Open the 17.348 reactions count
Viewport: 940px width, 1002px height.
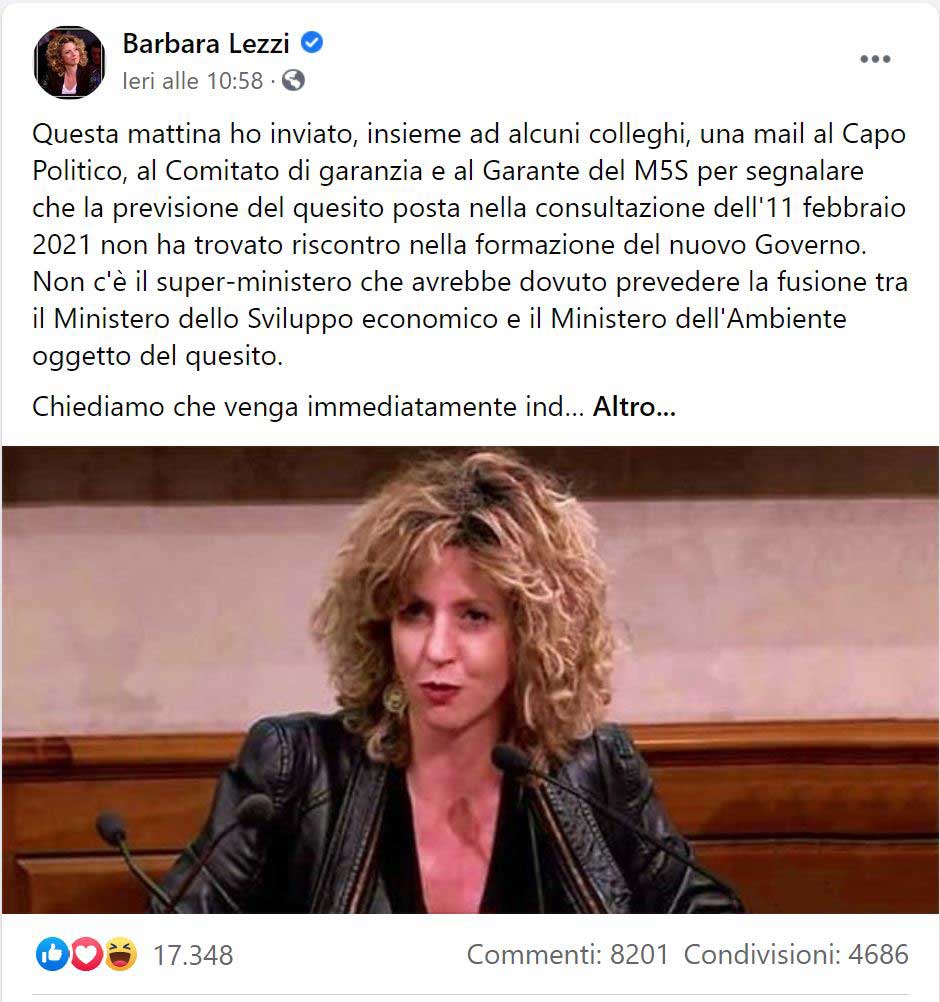[x=193, y=955]
